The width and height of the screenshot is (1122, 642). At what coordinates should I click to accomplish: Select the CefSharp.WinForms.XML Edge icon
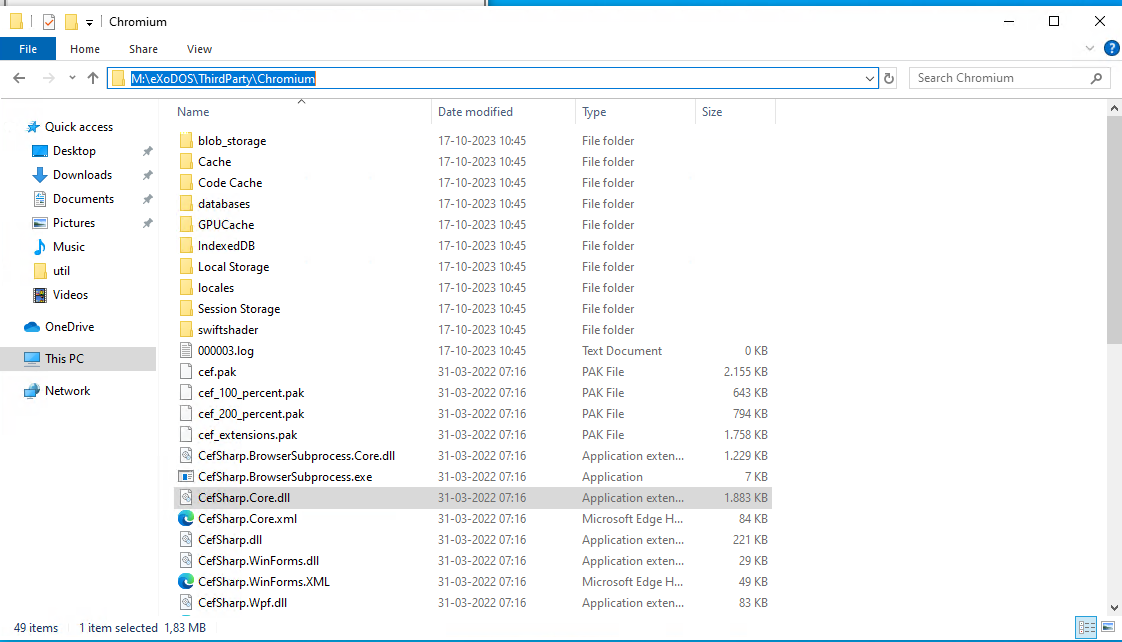[x=186, y=582]
